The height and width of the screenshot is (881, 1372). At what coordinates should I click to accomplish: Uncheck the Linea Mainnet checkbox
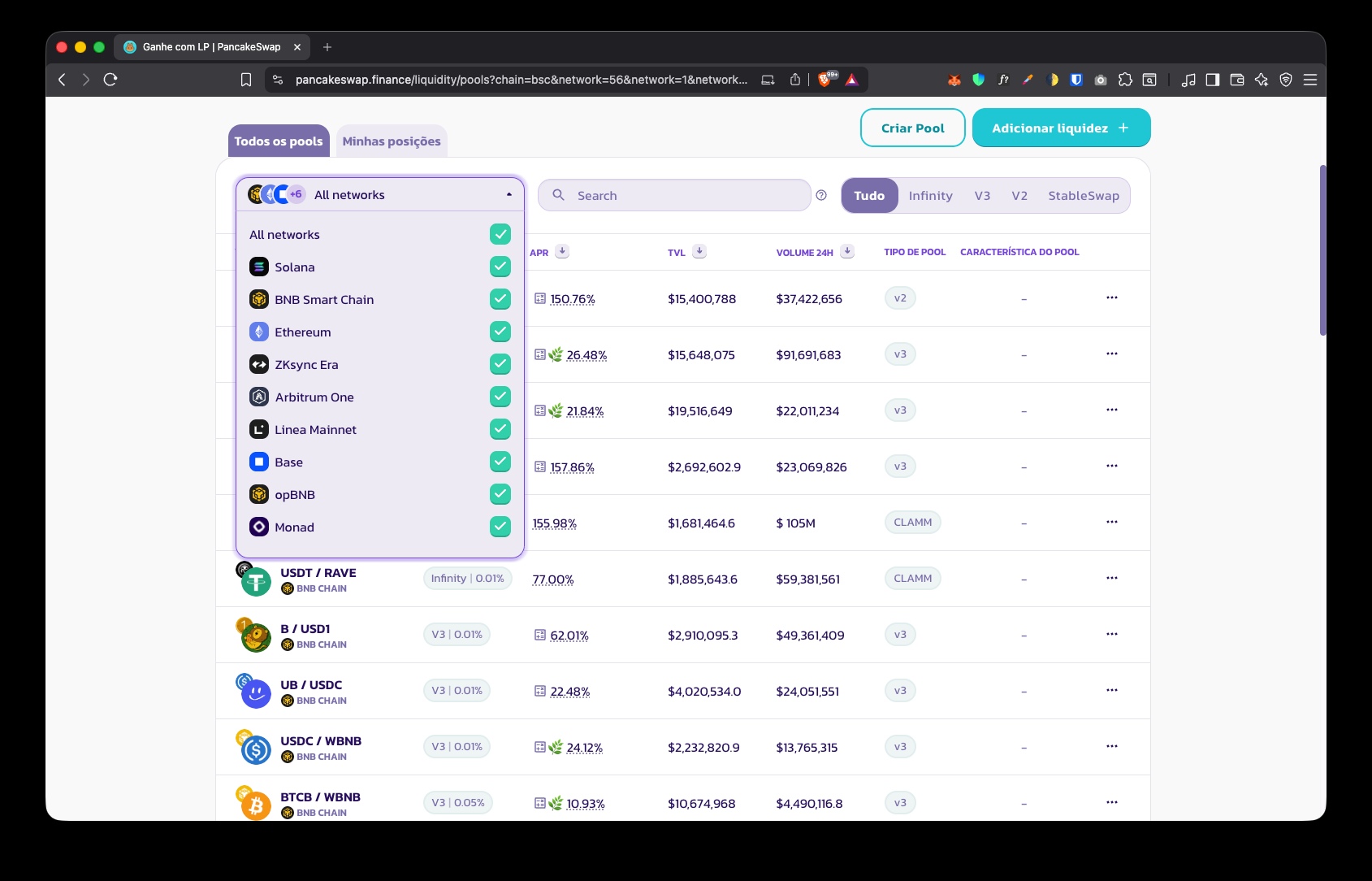(x=500, y=429)
